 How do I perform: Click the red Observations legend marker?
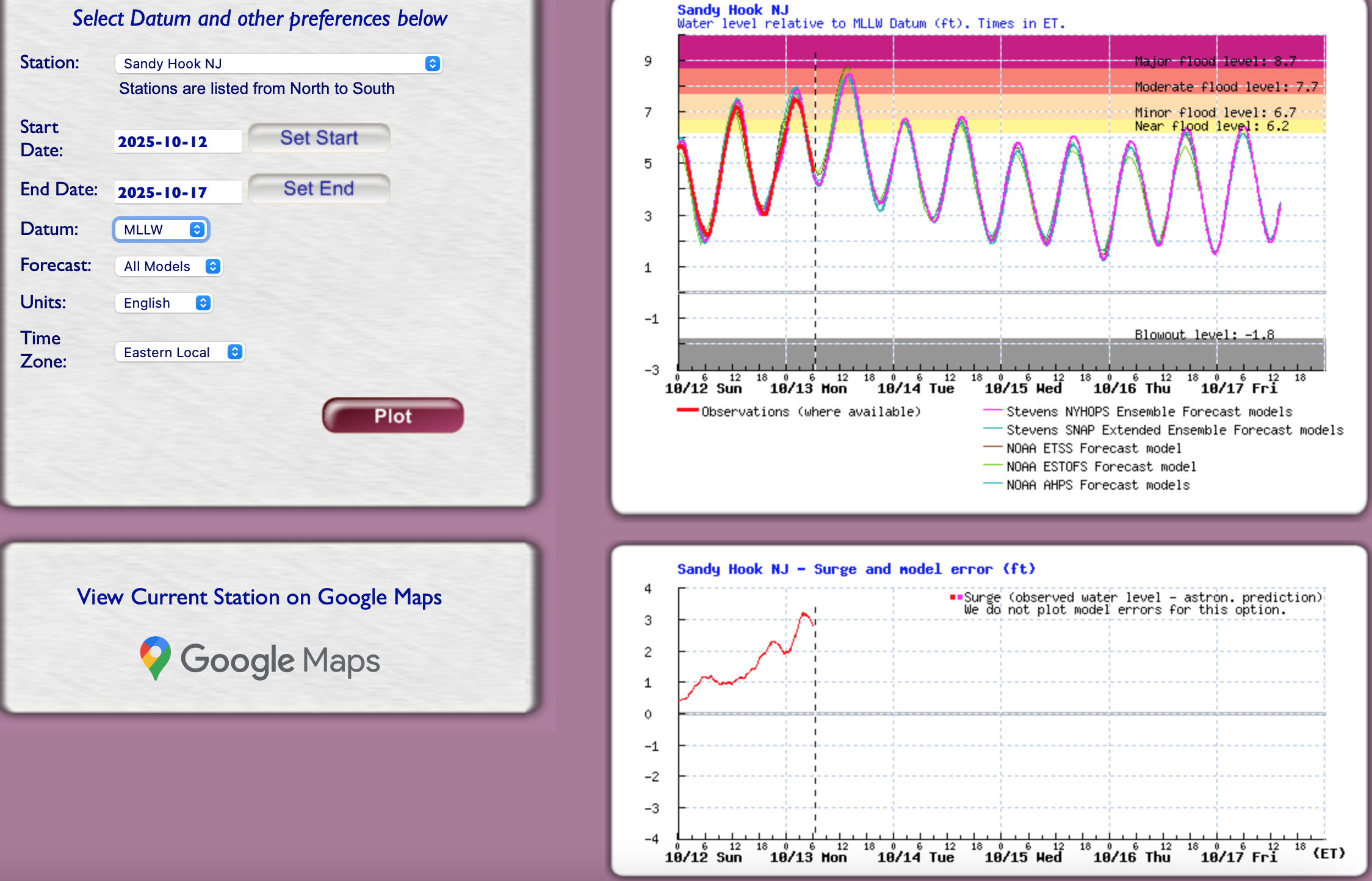687,411
